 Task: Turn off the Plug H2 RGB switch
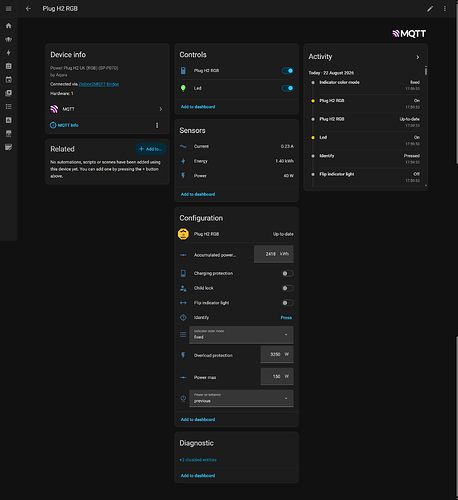[287, 71]
